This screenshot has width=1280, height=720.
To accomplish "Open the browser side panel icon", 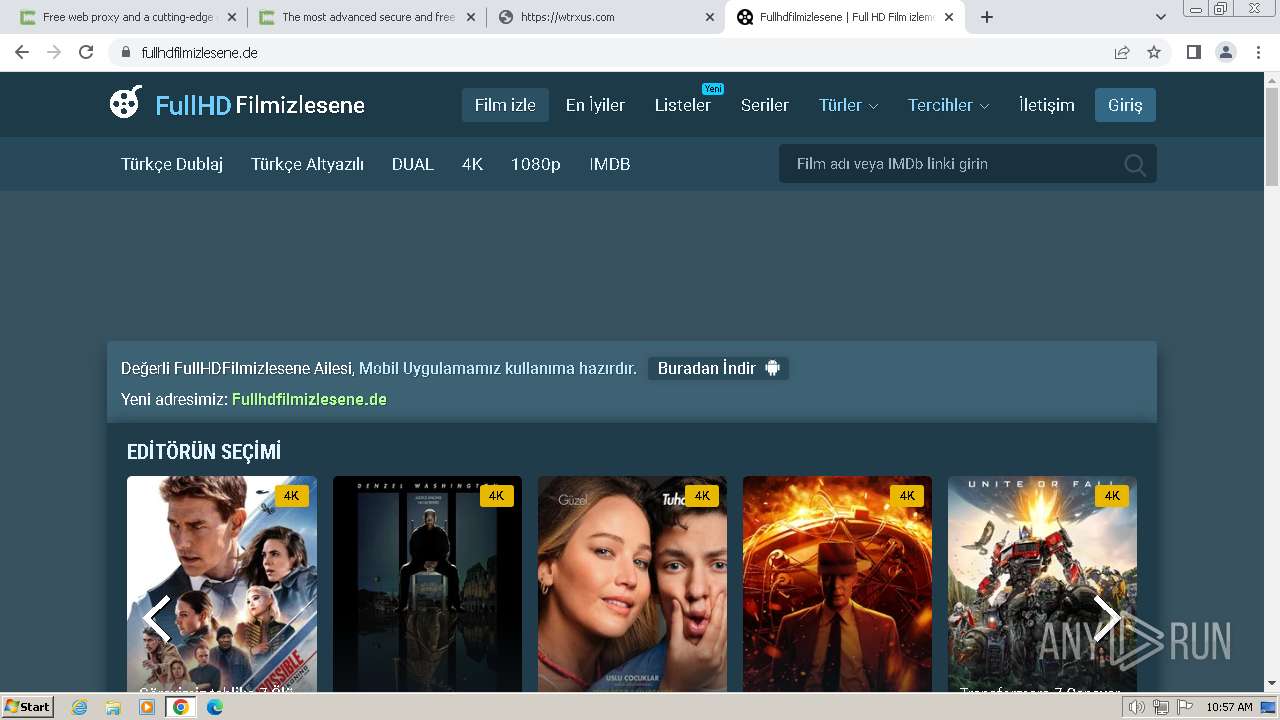I will (1193, 52).
